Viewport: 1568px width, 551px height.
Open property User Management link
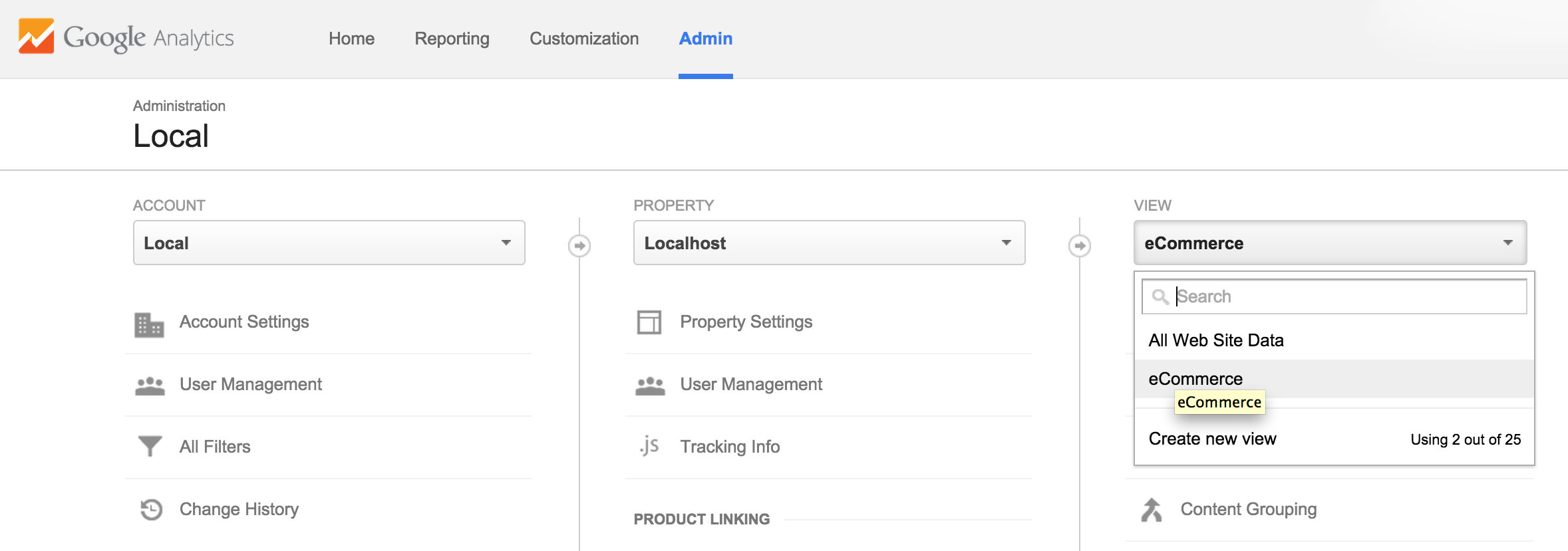click(x=751, y=384)
